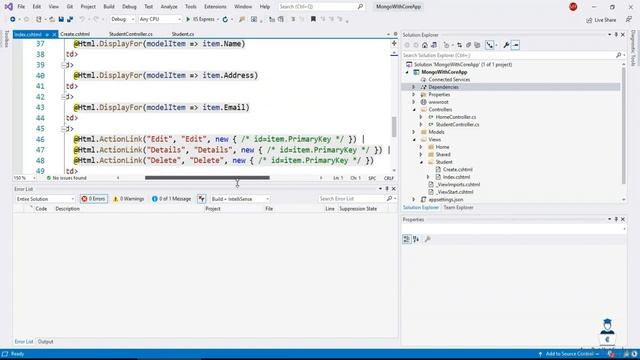Switch to the Create.cshtml tab
Viewport: 640px width, 360px height.
click(75, 34)
